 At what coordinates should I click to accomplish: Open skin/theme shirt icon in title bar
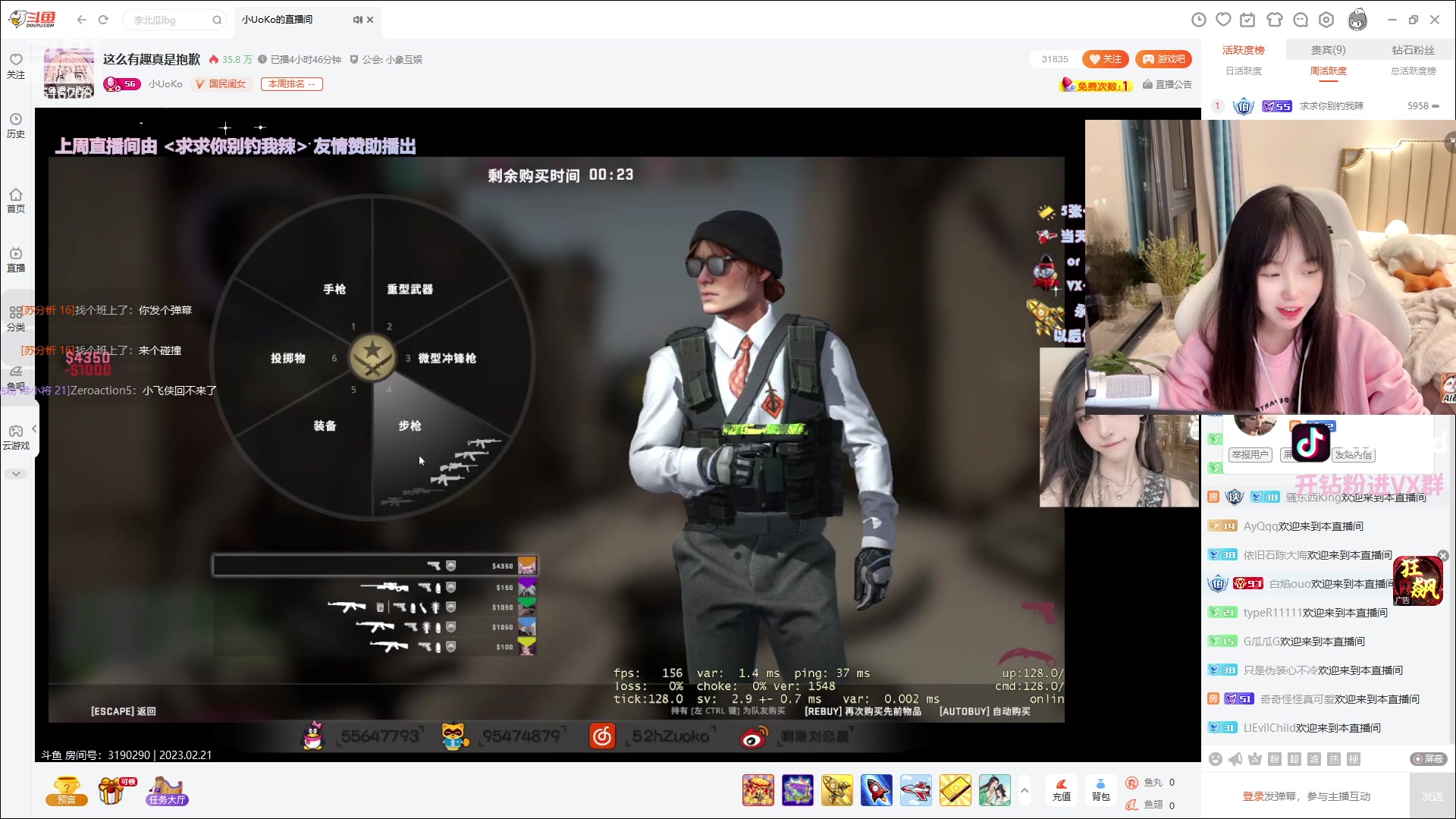1275,20
